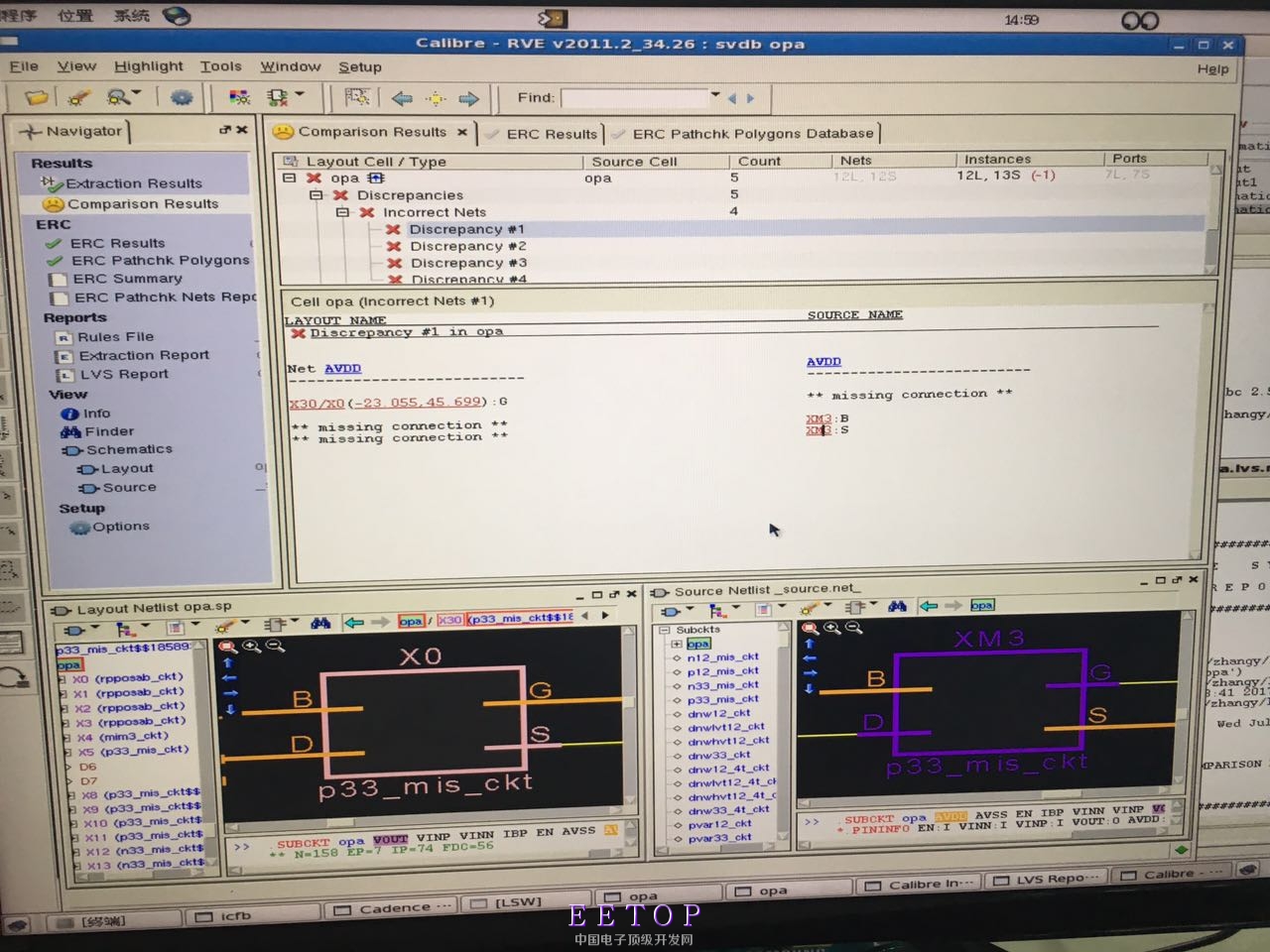Click the right arrow next-result toolbar icon
Screen dimensions: 1270x952
468,98
